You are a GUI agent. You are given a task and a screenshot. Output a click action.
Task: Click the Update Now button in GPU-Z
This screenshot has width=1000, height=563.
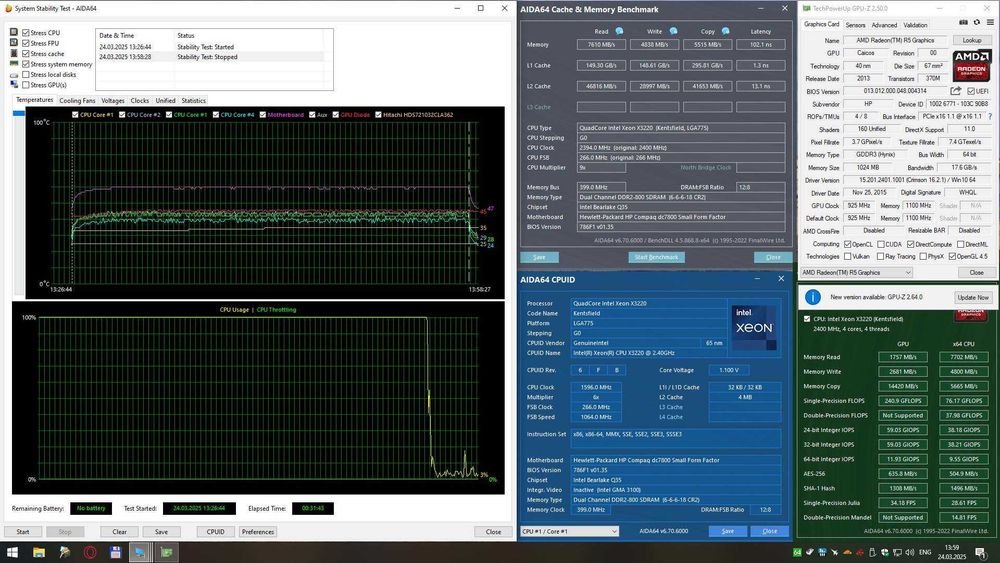tap(972, 297)
